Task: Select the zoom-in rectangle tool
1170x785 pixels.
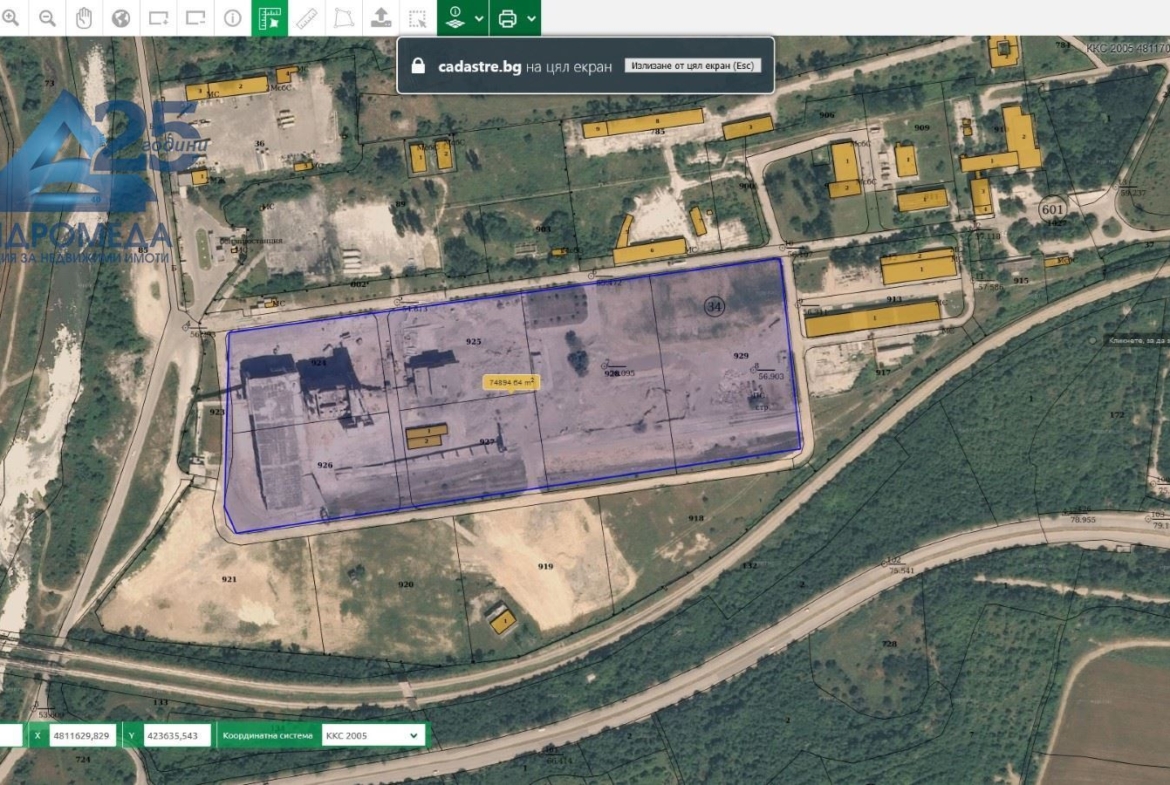Action: 158,18
